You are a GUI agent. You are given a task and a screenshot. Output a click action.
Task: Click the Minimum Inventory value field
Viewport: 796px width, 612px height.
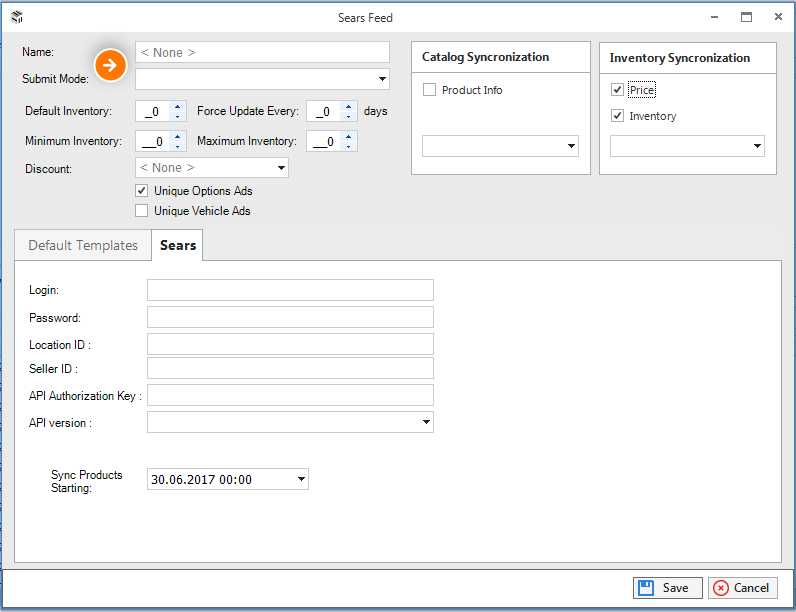pos(153,141)
